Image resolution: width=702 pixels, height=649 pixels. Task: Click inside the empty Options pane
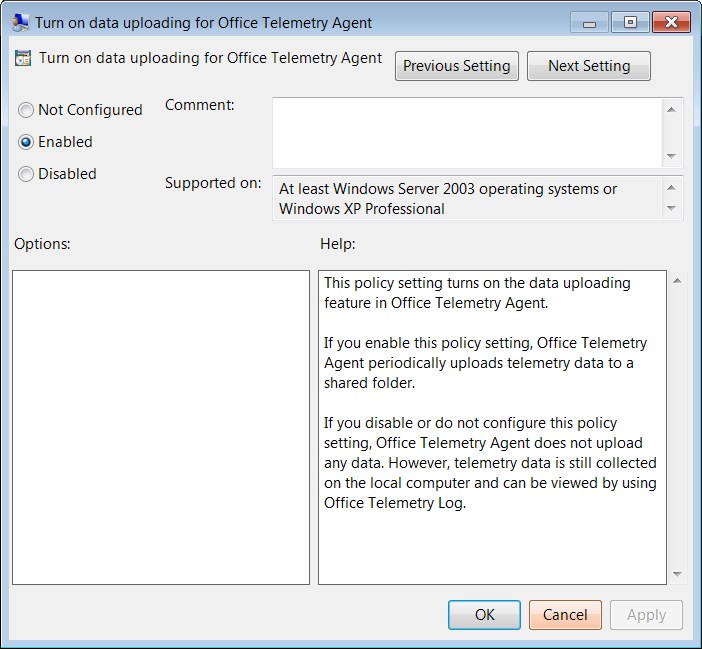click(x=161, y=427)
